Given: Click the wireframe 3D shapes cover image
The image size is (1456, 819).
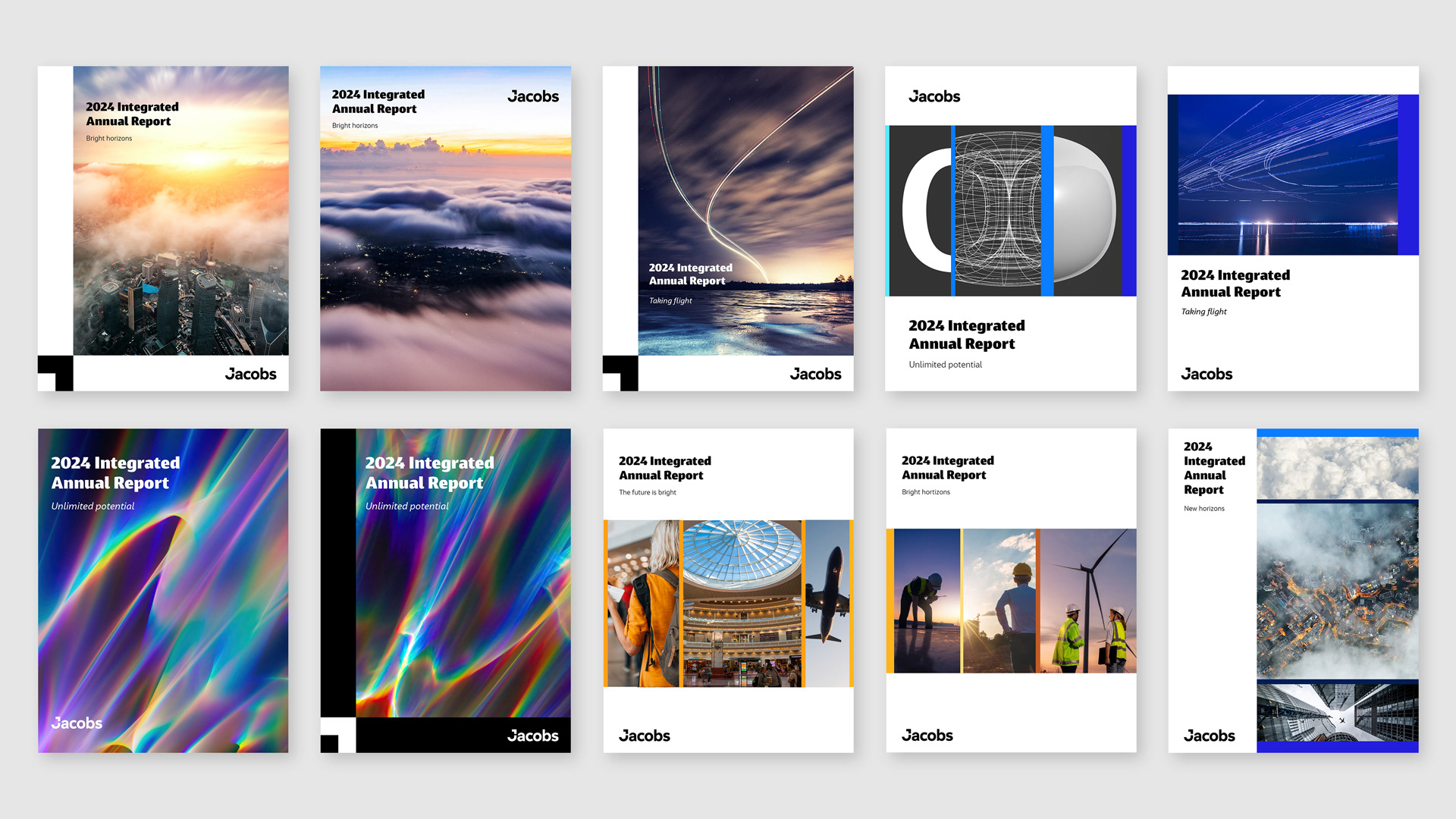Looking at the screenshot, I should 997,210.
